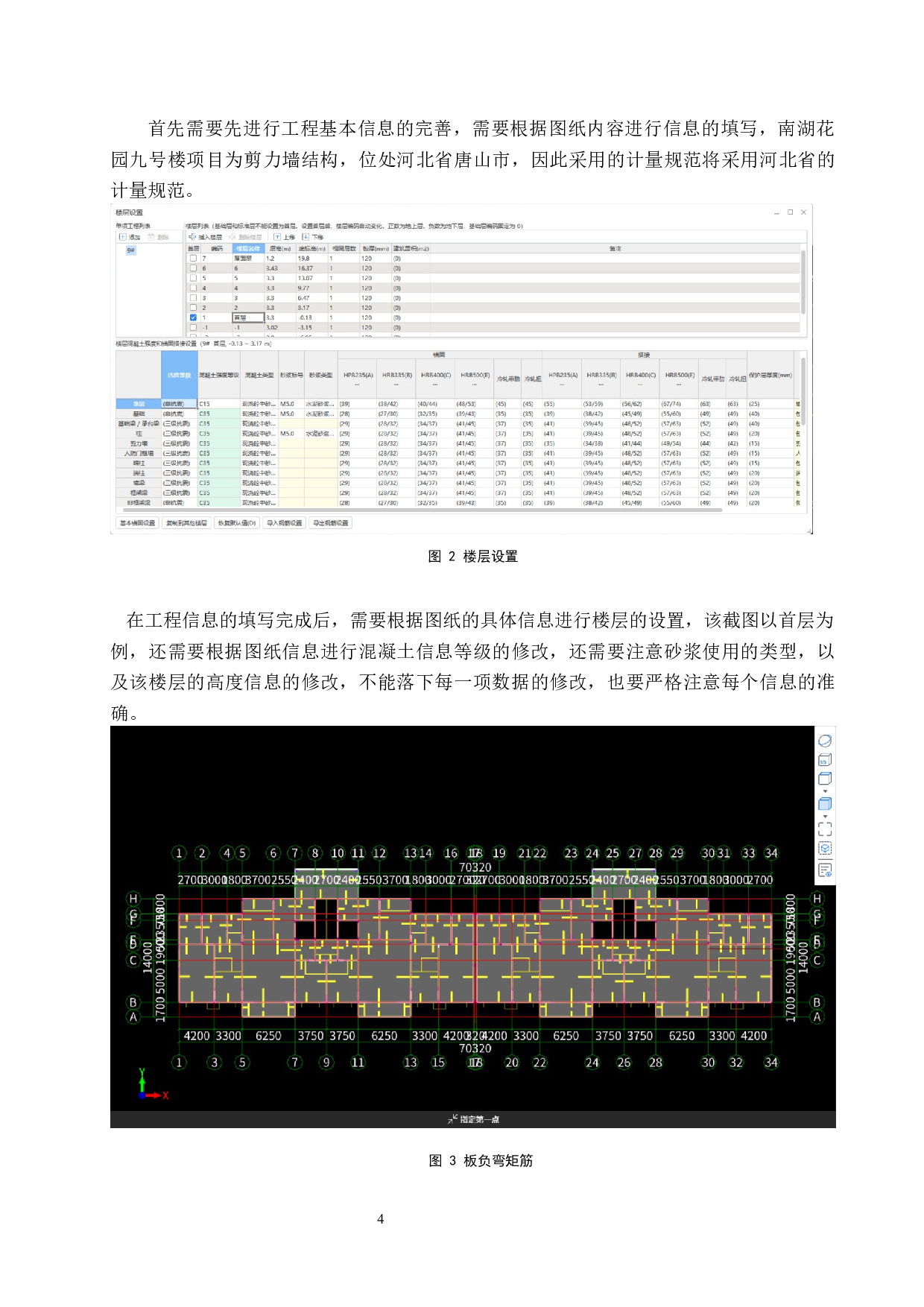Select the 剪力墙 row header
924x1307 pixels.
pos(139,443)
